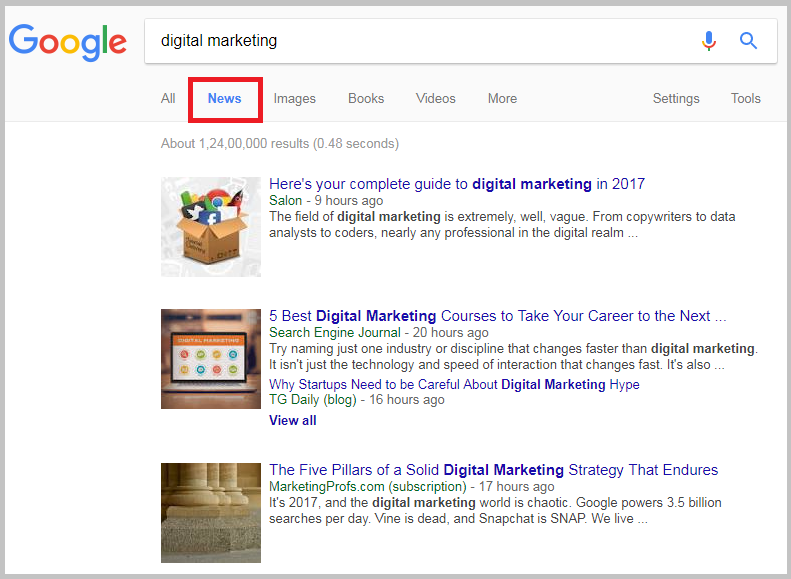Click the Google logo
The height and width of the screenshot is (579, 791).
tap(68, 42)
